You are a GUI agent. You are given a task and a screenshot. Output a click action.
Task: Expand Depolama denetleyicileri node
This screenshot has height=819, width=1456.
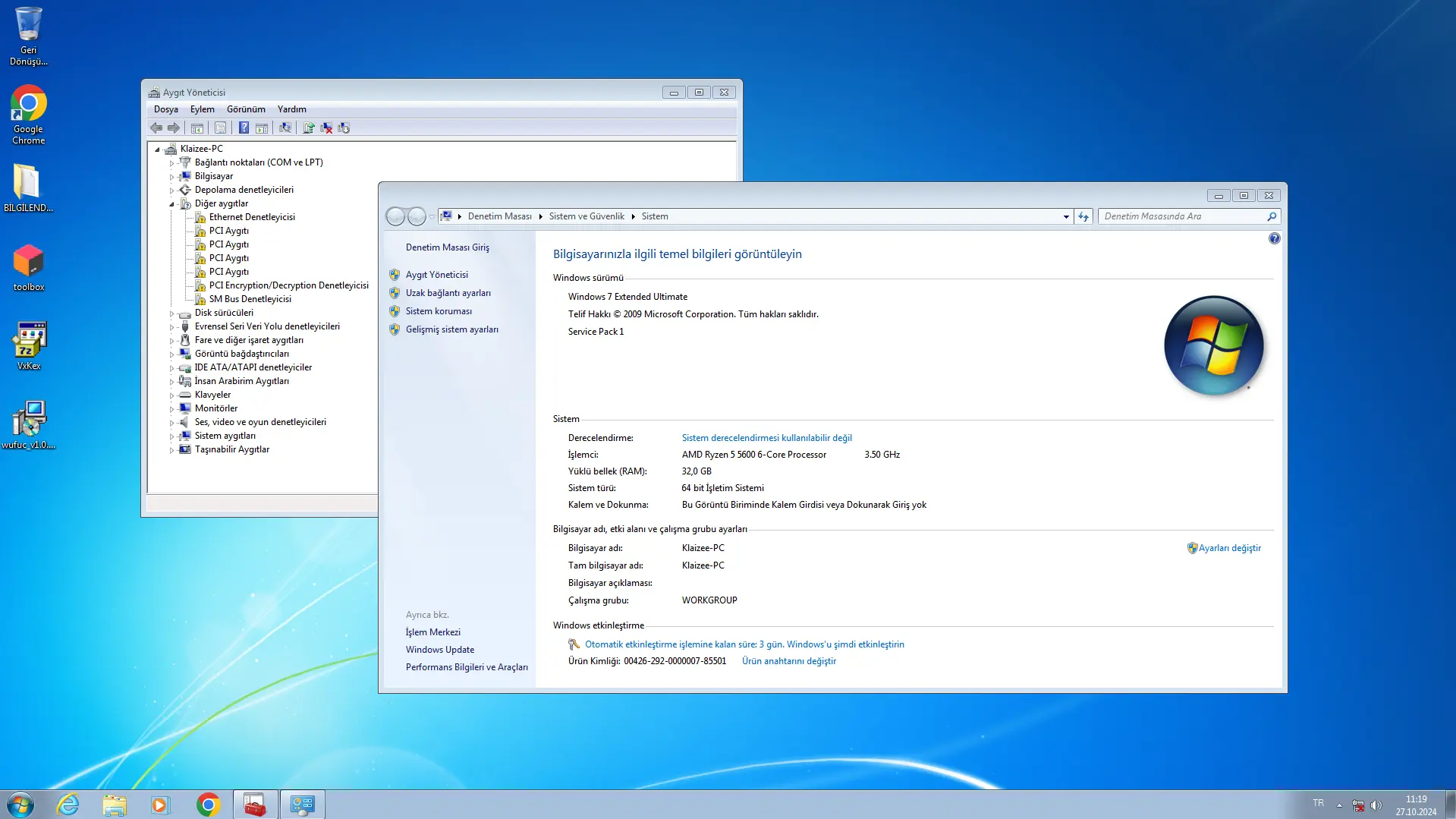tap(171, 190)
